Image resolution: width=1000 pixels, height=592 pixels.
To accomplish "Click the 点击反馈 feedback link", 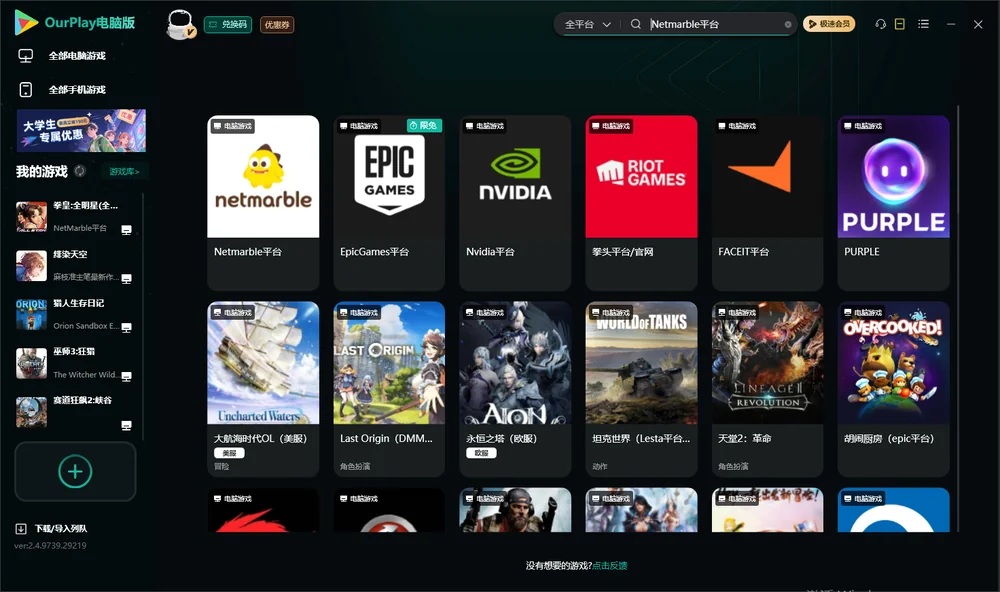I will coord(610,565).
